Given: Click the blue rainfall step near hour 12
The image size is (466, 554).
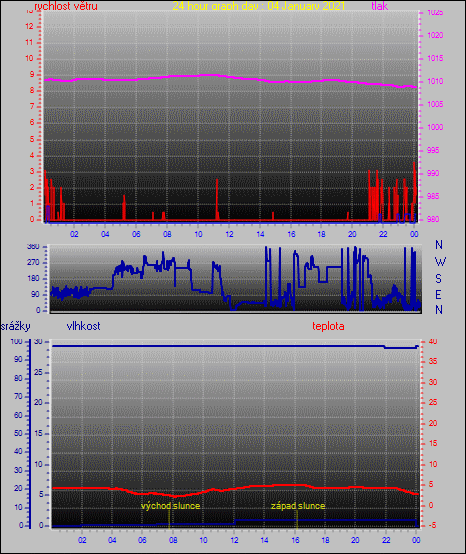Looking at the screenshot, I should 235,521.
